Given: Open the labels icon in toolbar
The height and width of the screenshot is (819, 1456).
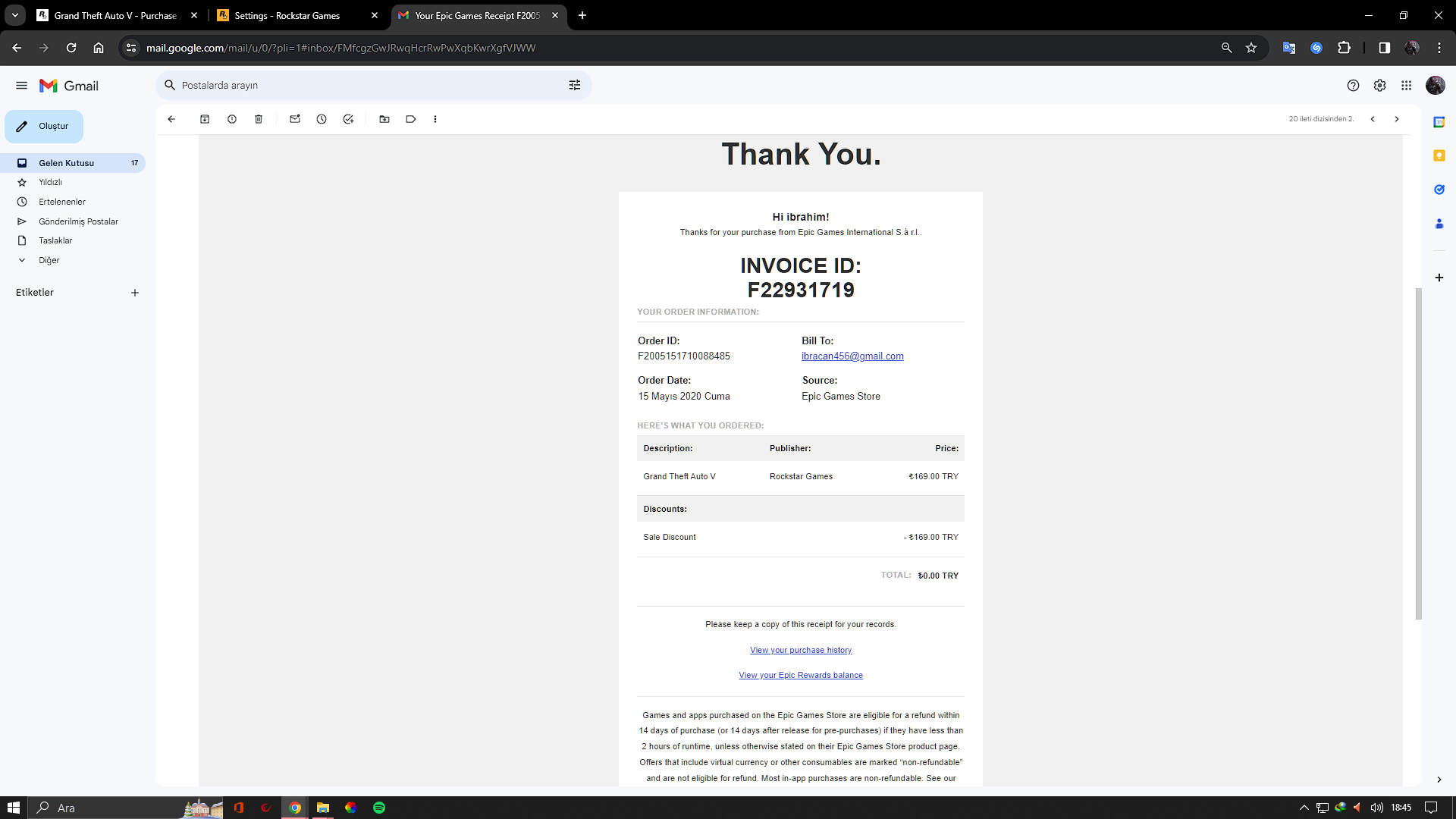Looking at the screenshot, I should 411,119.
